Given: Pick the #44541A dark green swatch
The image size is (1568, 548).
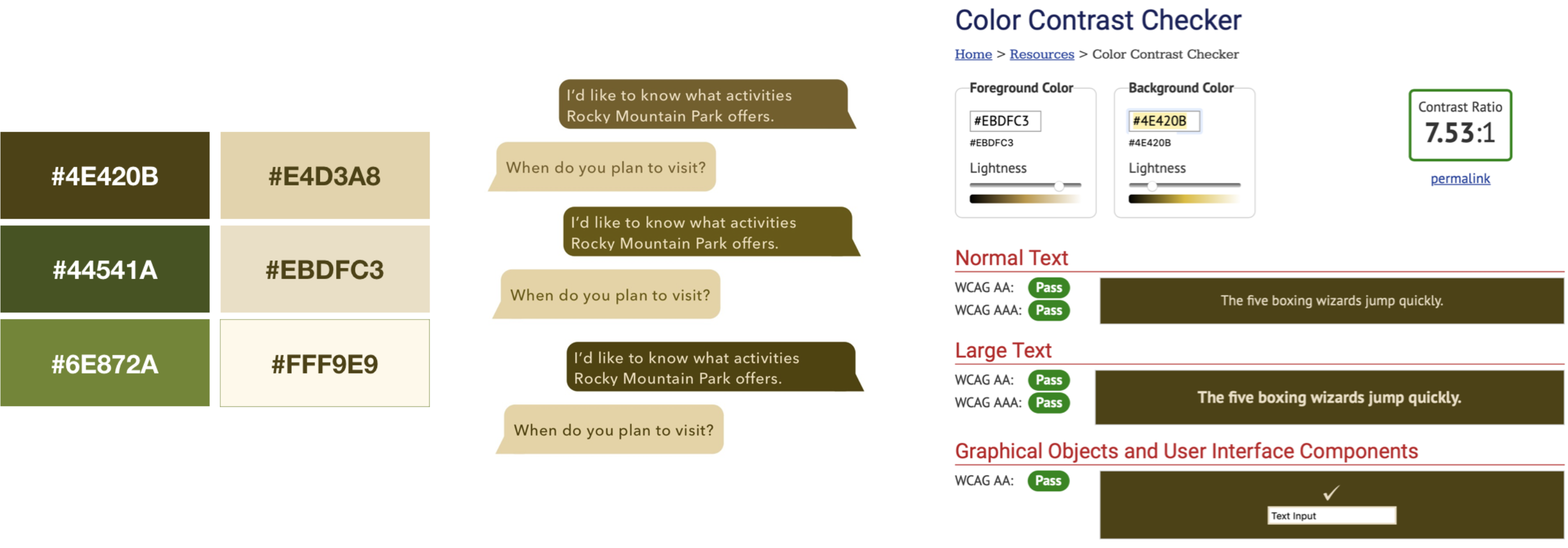Looking at the screenshot, I should click(105, 269).
